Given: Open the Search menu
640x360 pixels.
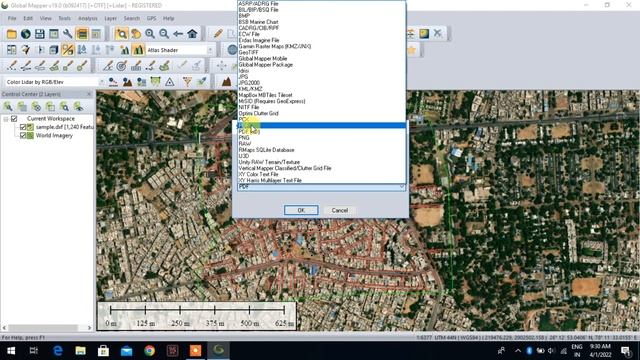Looking at the screenshot, I should tap(131, 18).
